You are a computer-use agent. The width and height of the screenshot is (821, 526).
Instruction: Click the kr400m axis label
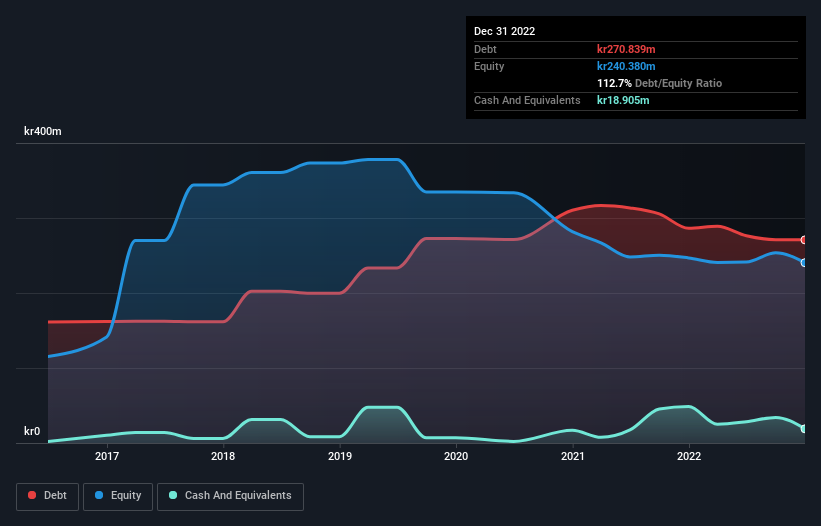tap(43, 131)
